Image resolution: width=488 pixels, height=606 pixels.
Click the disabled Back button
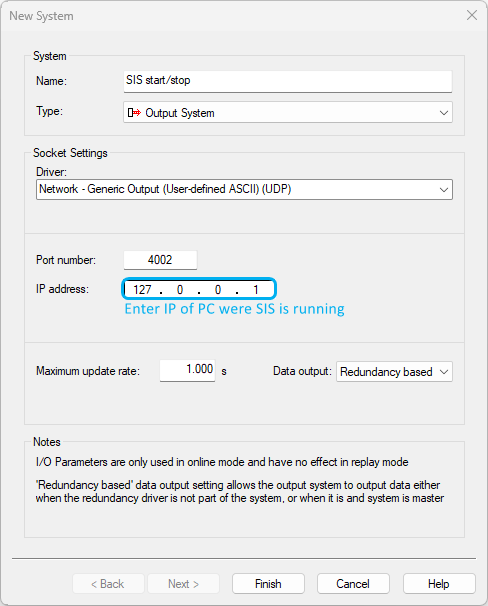tap(108, 584)
